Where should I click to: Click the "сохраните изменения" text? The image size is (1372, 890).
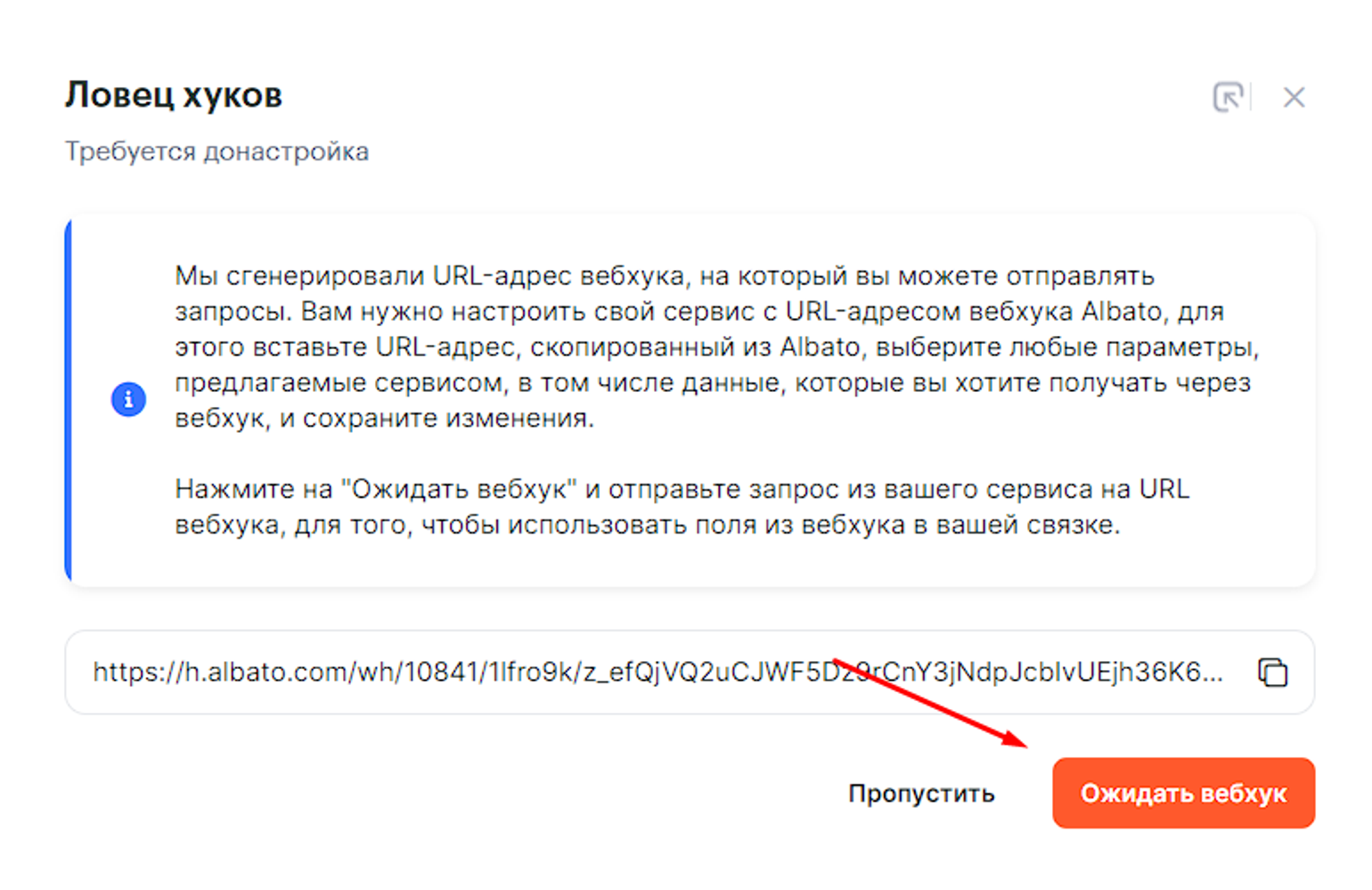[x=448, y=418]
